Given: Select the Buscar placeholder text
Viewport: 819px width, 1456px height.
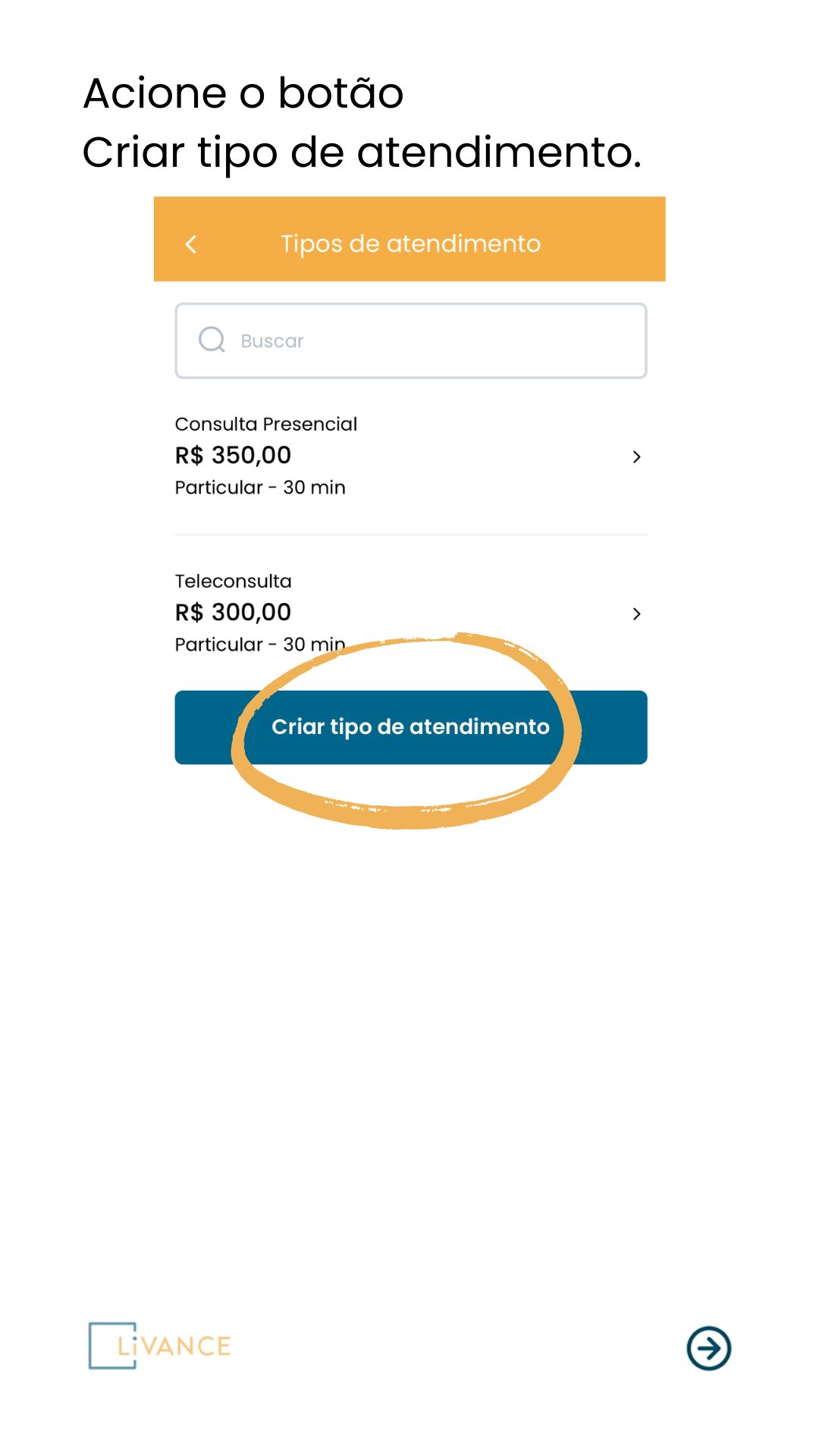Looking at the screenshot, I should 272,341.
